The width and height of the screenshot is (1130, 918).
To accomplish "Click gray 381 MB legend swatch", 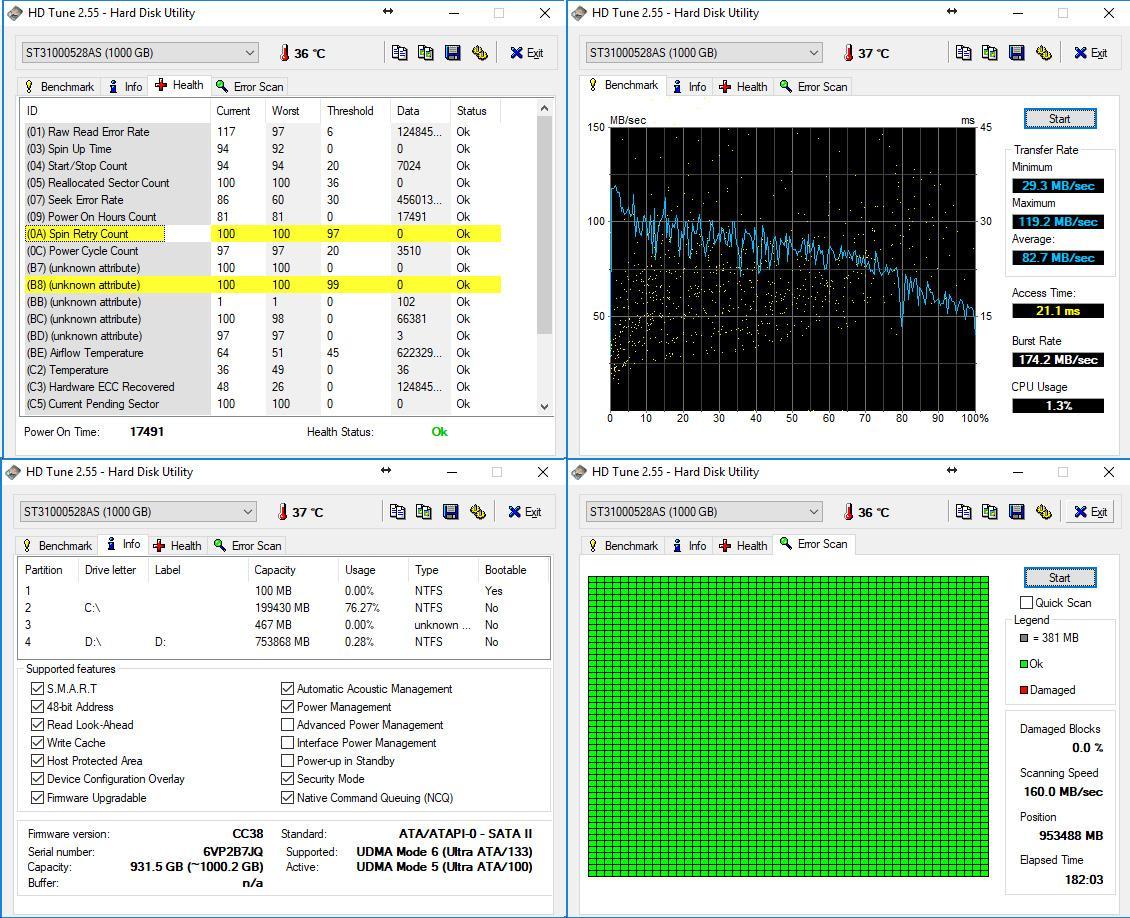I will (1024, 638).
